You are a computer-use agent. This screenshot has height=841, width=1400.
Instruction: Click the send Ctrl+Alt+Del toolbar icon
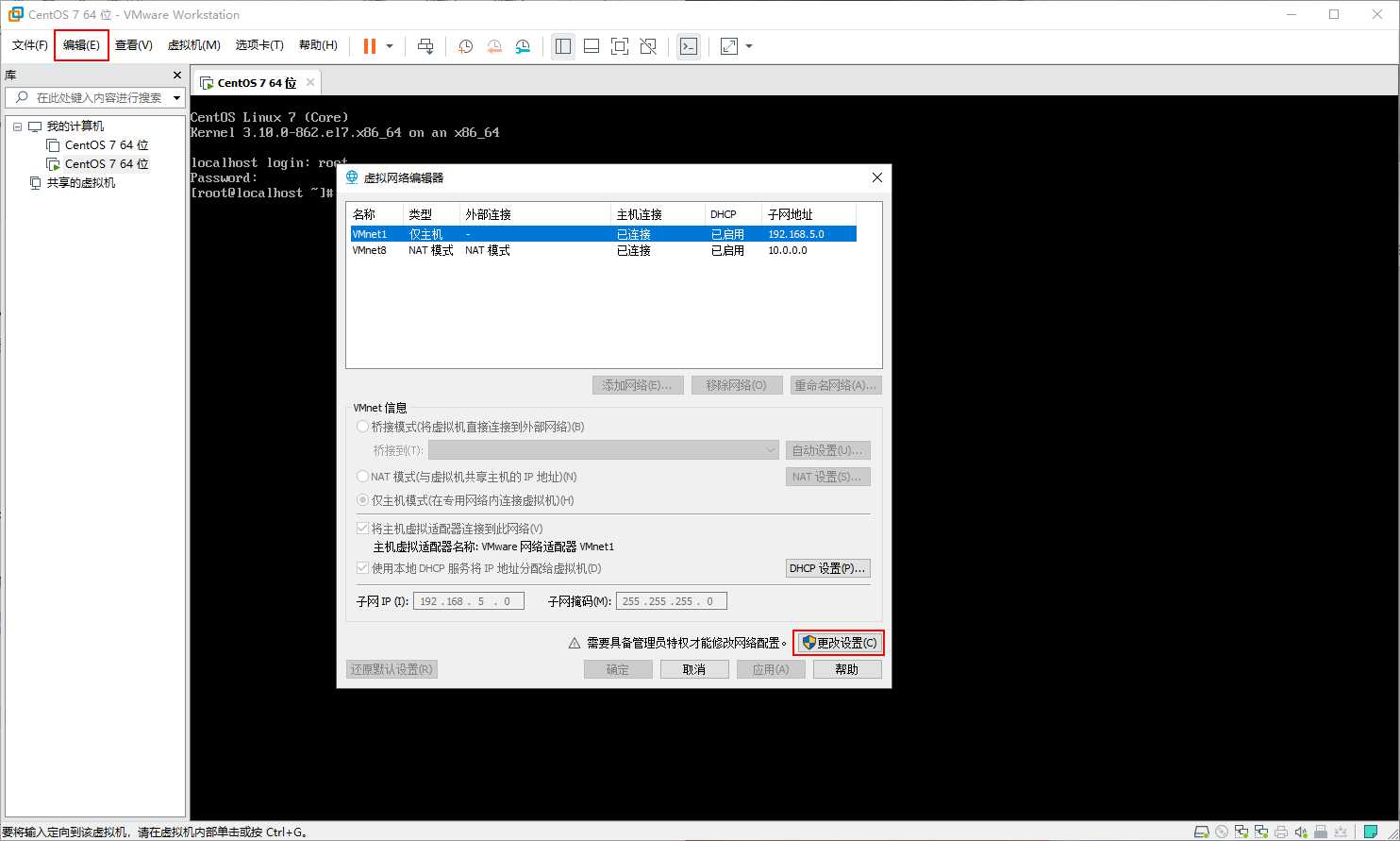(425, 46)
